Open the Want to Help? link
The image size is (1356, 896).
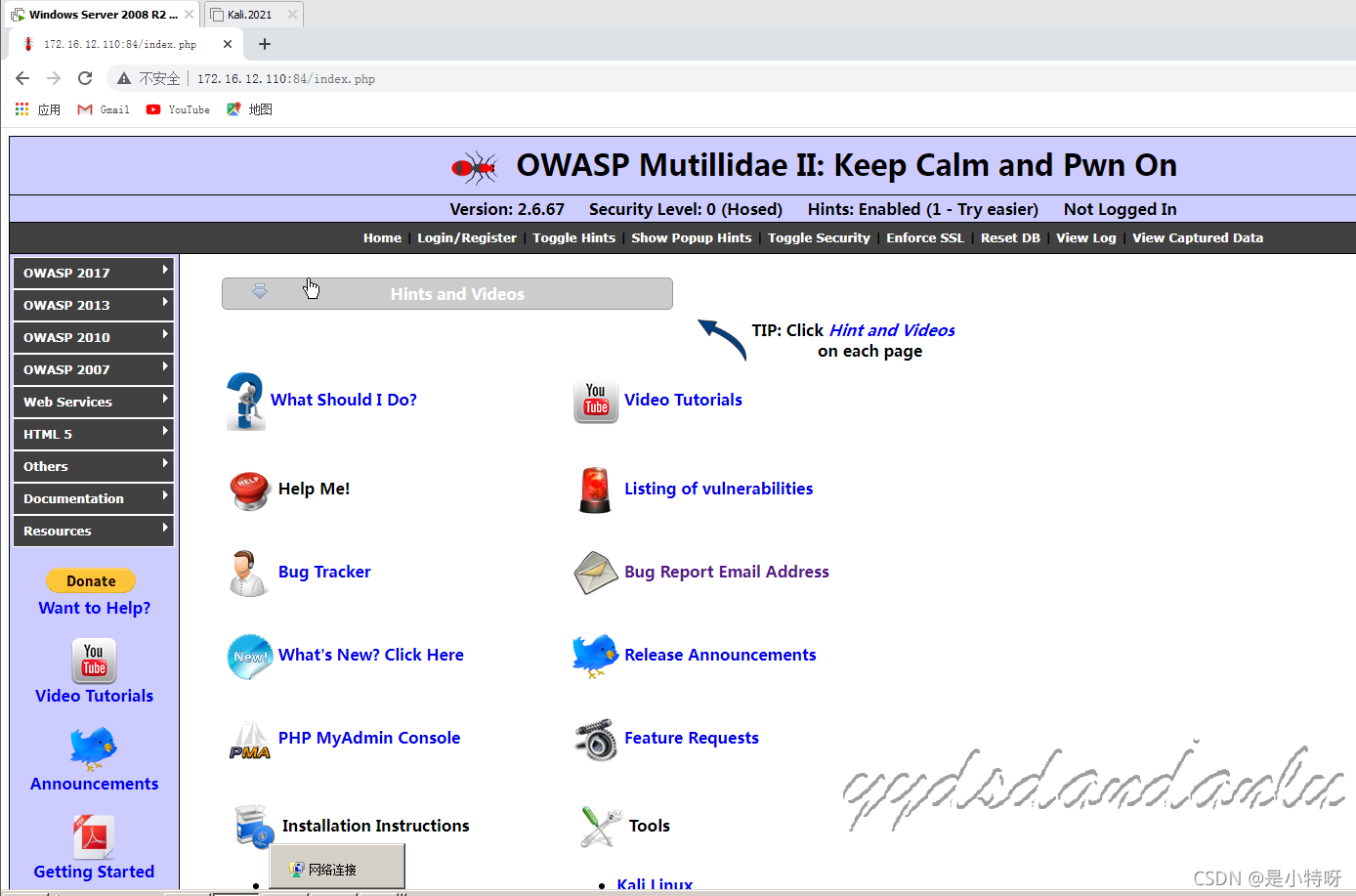coord(95,608)
